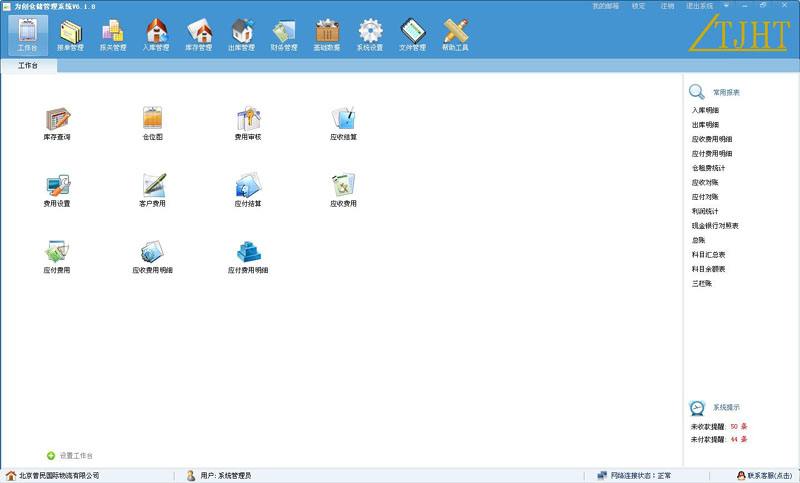Open 入库管理 house icon
Screen dimensions: 800x483
[x=156, y=34]
